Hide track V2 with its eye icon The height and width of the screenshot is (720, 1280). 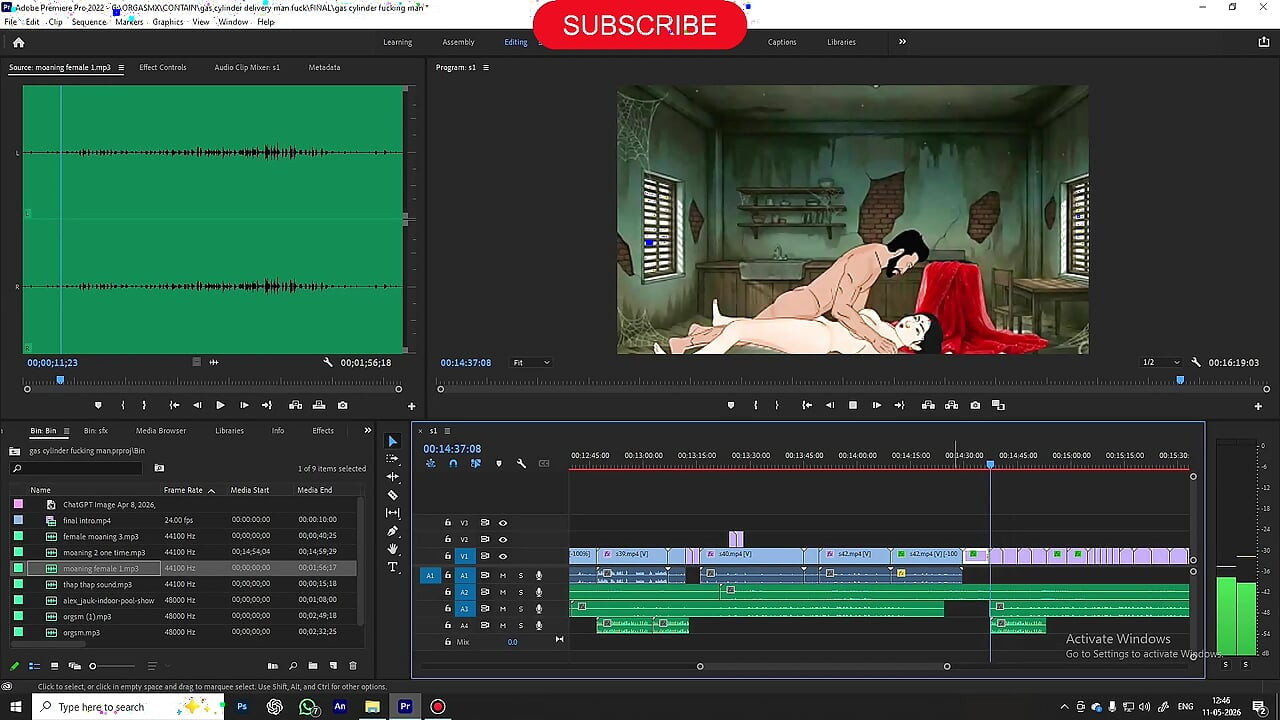pos(503,539)
